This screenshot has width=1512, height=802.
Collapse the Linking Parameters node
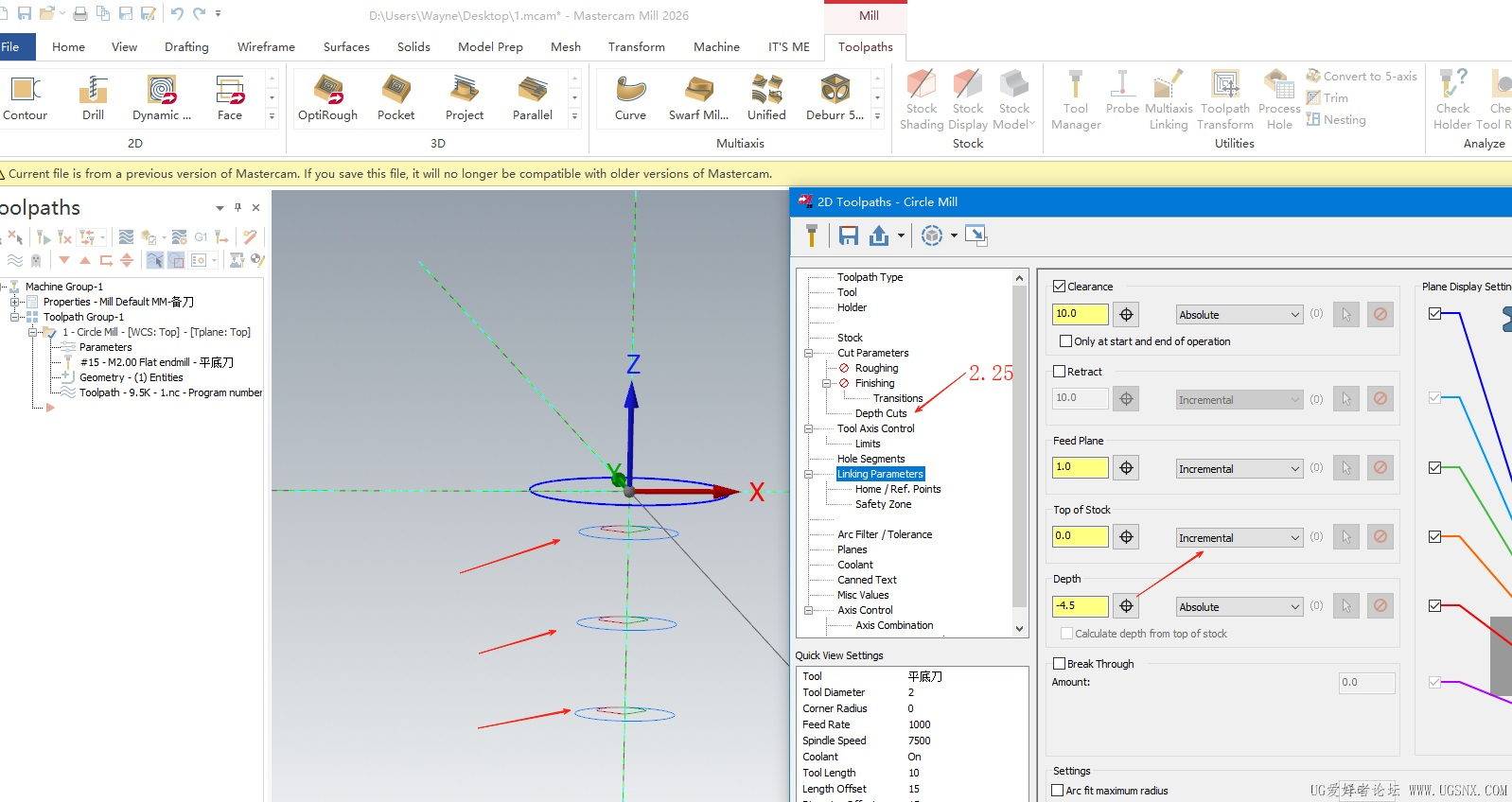click(x=809, y=475)
